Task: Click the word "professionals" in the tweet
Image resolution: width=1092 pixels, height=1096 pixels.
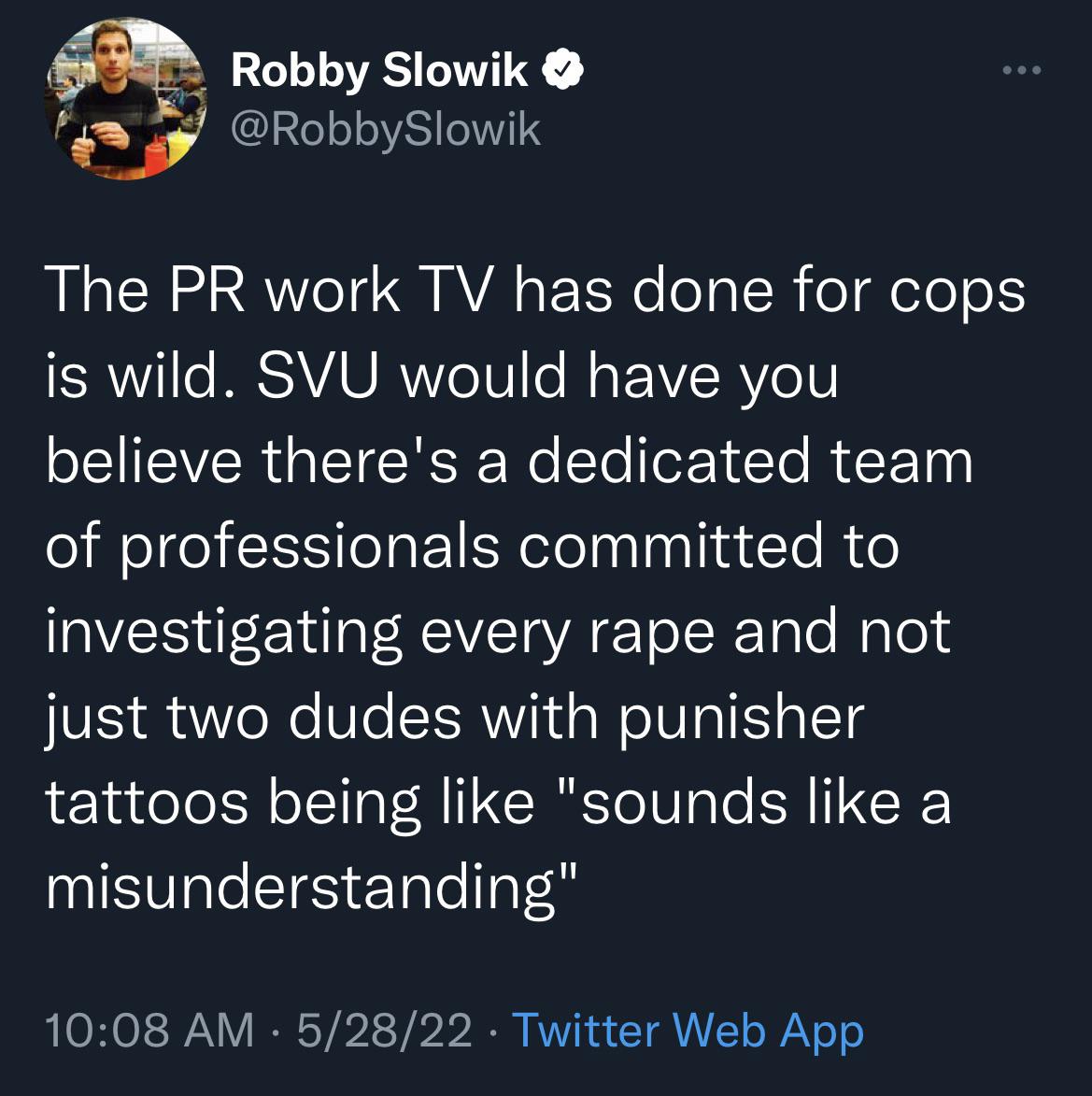Action: pyautogui.click(x=308, y=548)
